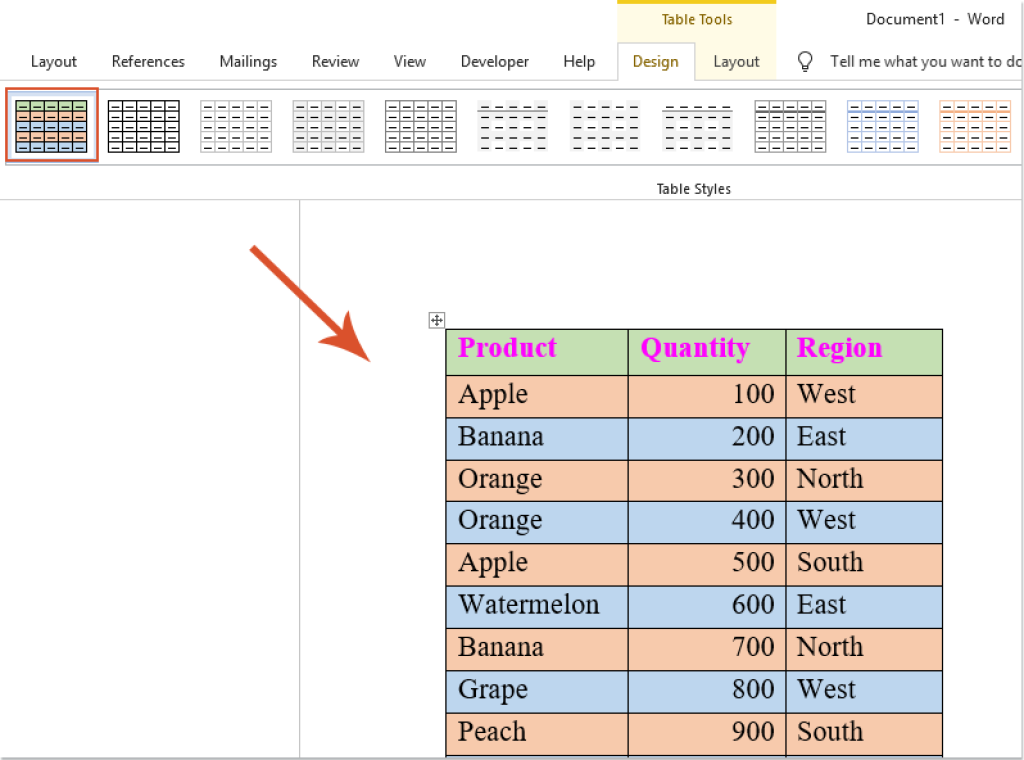This screenshot has height=760, width=1024.
Task: Click the table move handle
Action: coord(436,320)
